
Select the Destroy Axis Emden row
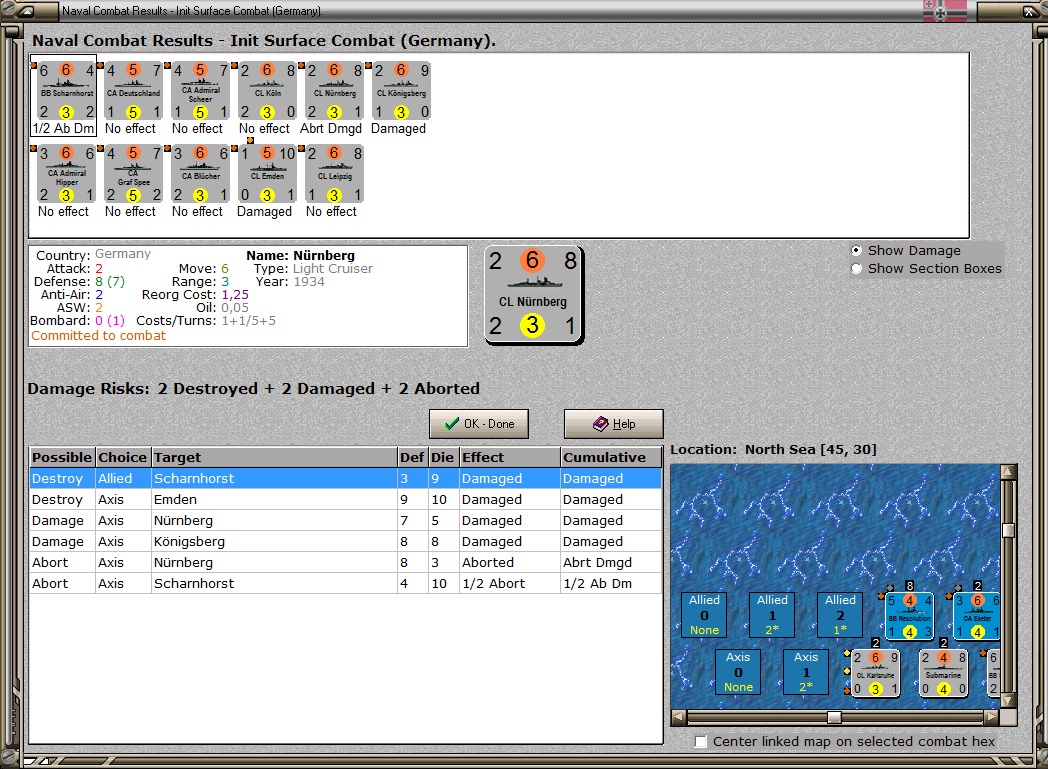tap(346, 500)
